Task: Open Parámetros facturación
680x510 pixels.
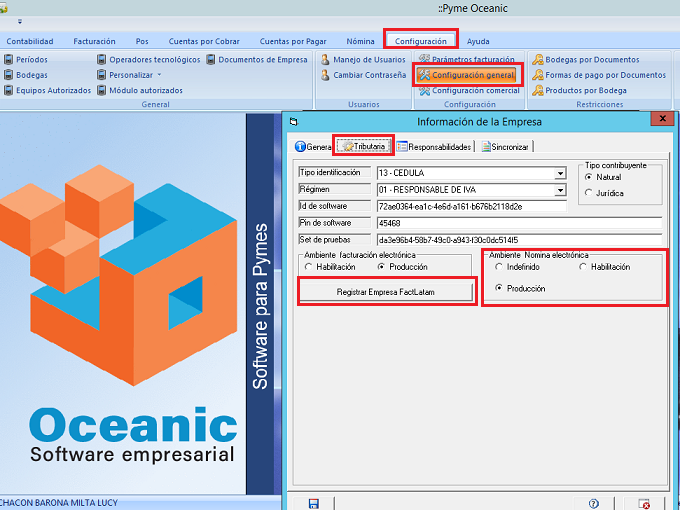Action: (x=467, y=59)
